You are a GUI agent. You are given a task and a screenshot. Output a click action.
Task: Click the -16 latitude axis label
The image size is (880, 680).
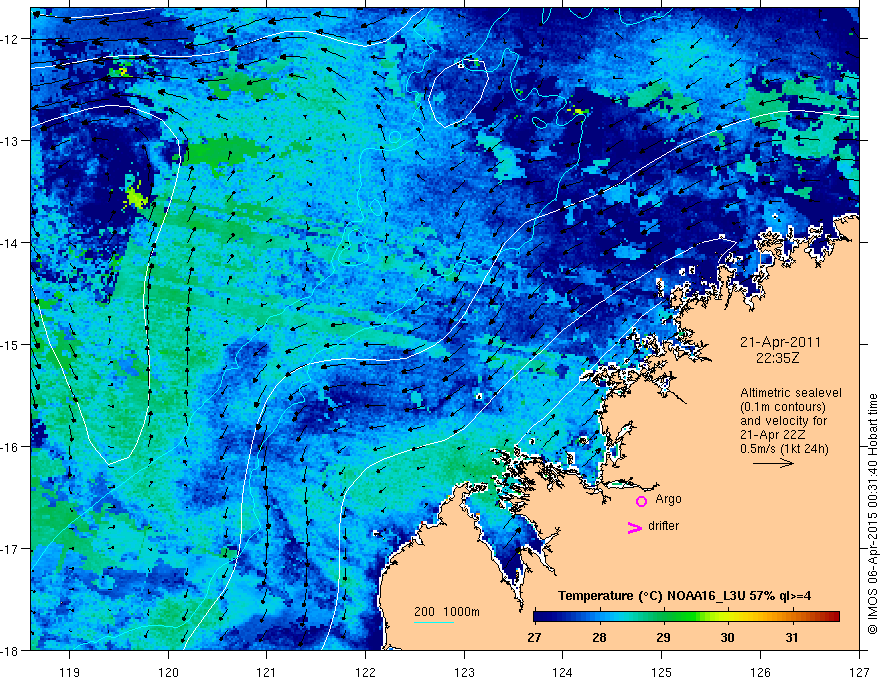pyautogui.click(x=11, y=447)
